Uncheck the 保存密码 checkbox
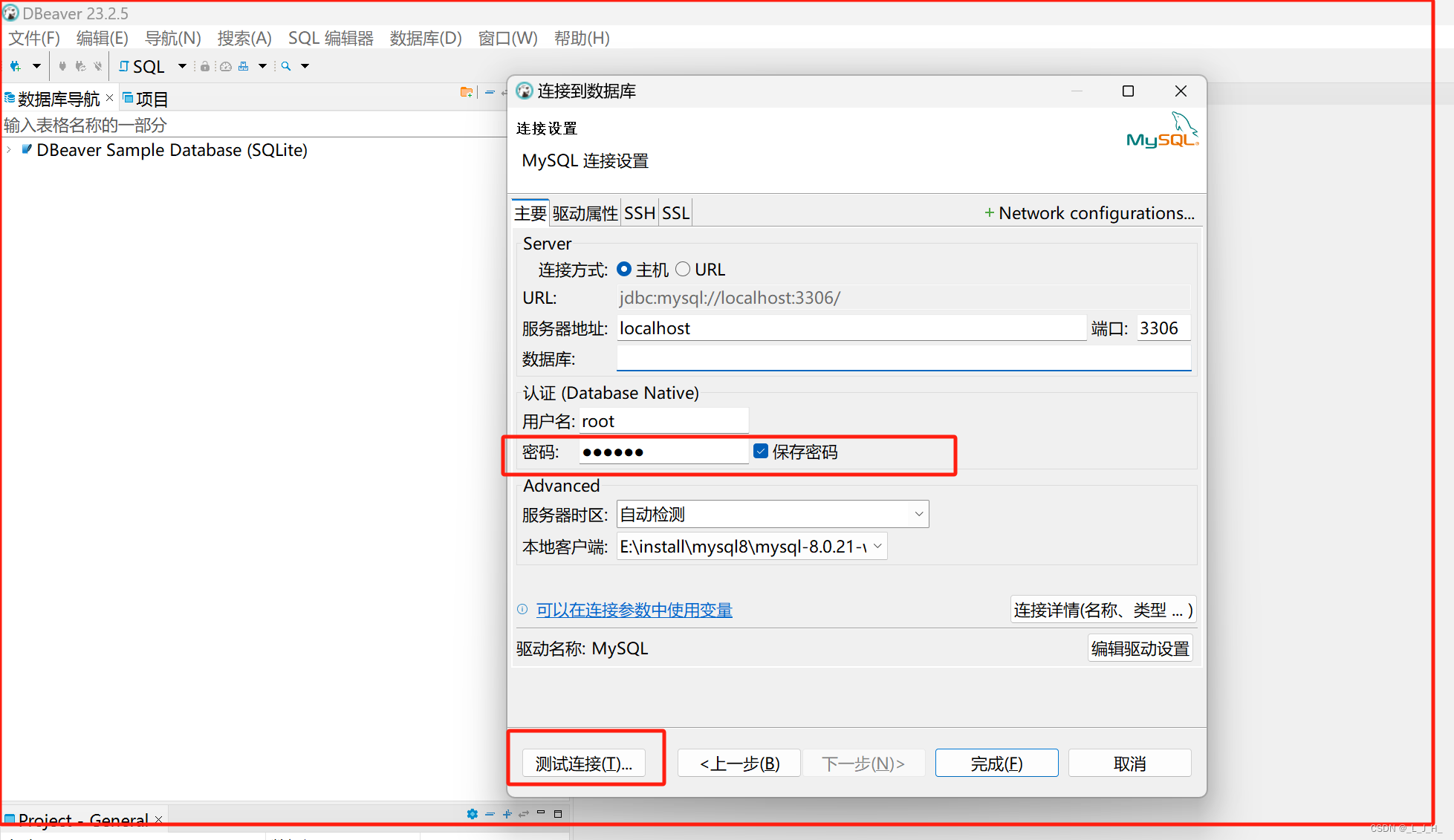The image size is (1454, 840). click(761, 451)
